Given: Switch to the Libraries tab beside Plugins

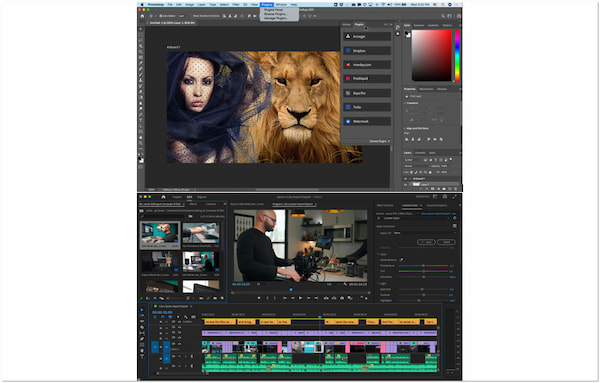Looking at the screenshot, I should [346, 24].
